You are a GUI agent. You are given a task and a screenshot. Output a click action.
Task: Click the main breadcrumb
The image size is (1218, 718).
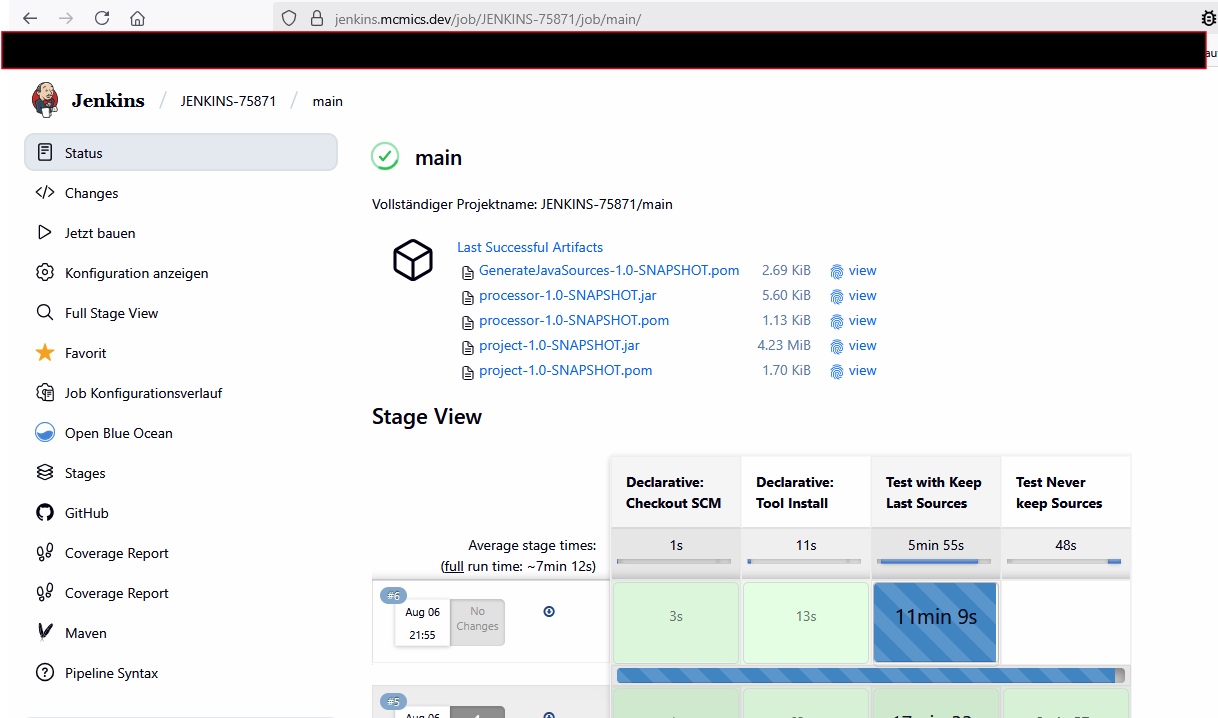point(327,101)
